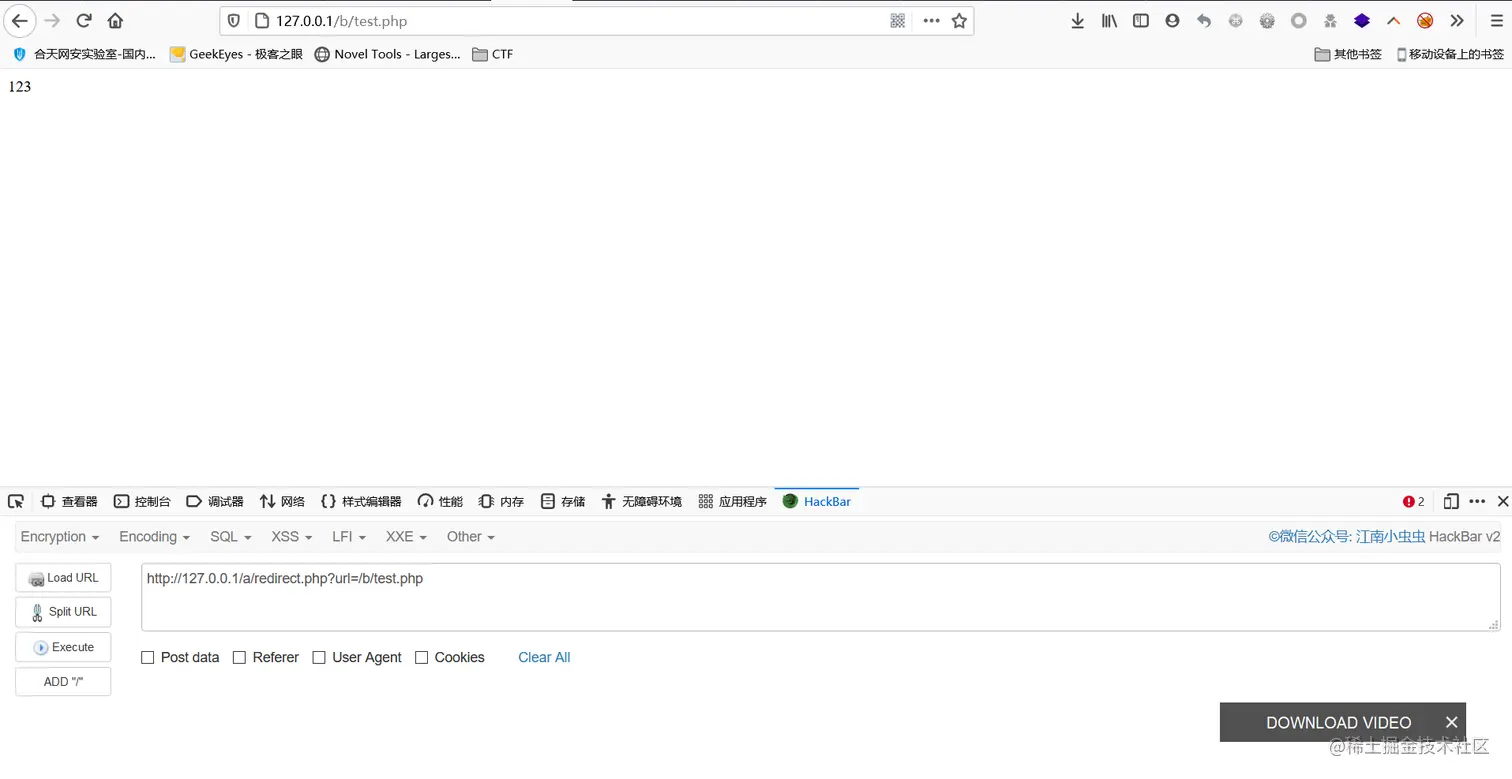Screen dimensions: 1512x779
Task: Open the 移动设备上的书签 folder
Action: point(1449,54)
